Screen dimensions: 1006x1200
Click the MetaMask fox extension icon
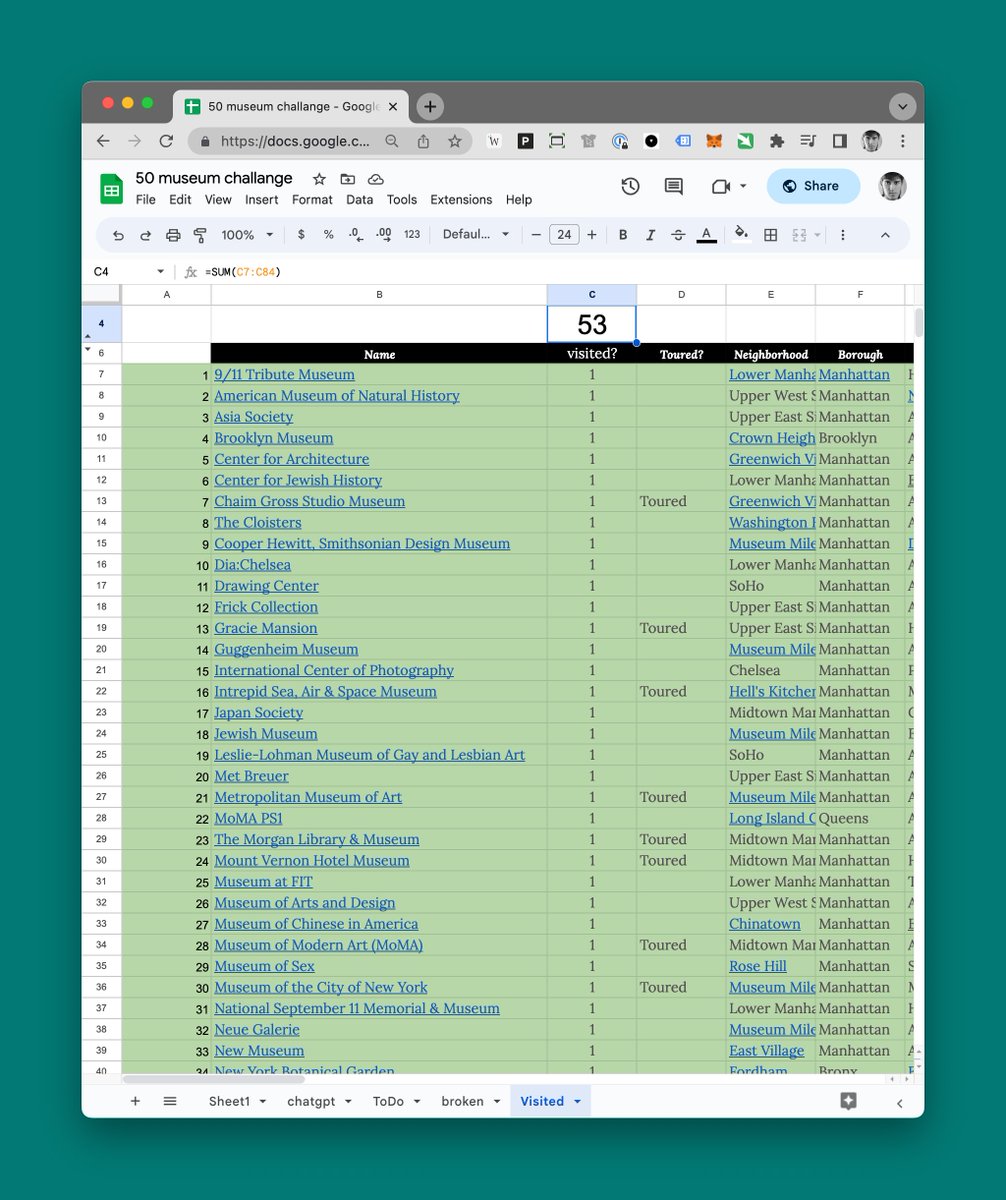tap(714, 141)
